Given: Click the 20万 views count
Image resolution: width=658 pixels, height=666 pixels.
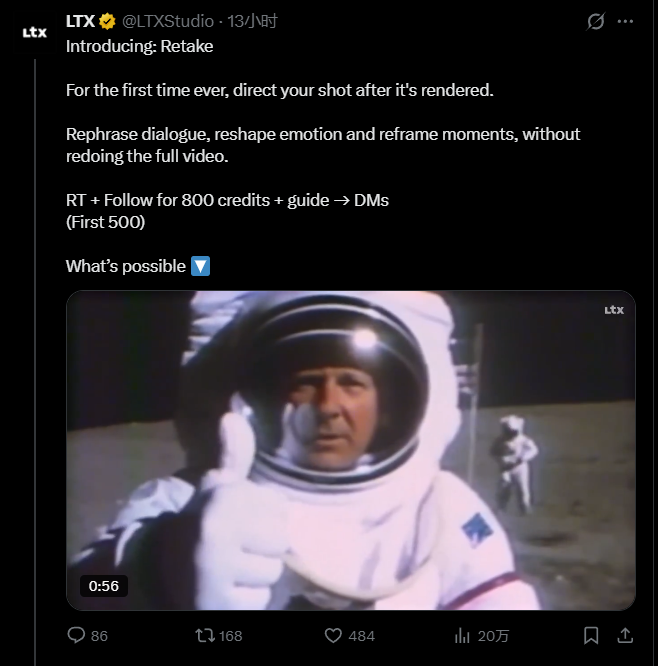Looking at the screenshot, I should coord(495,636).
